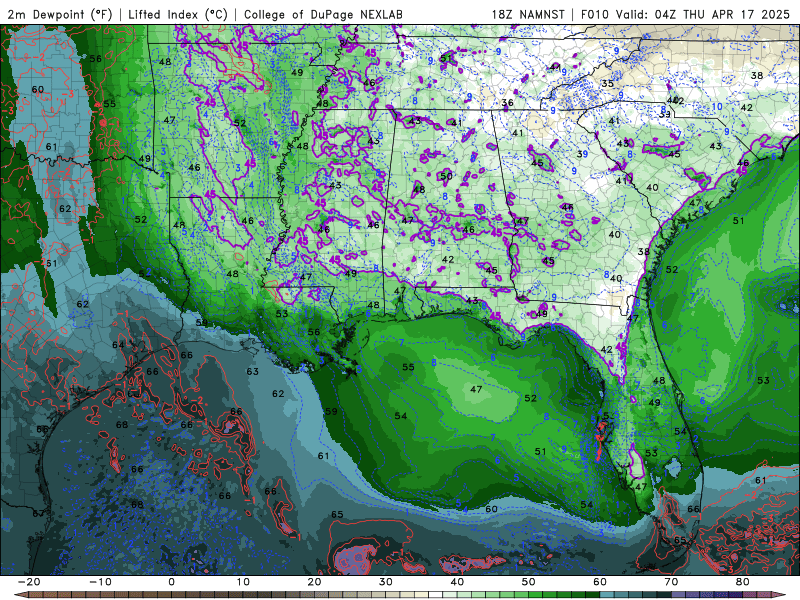Click the "35" dewpoint value on the map
800x600 pixels.
[607, 83]
